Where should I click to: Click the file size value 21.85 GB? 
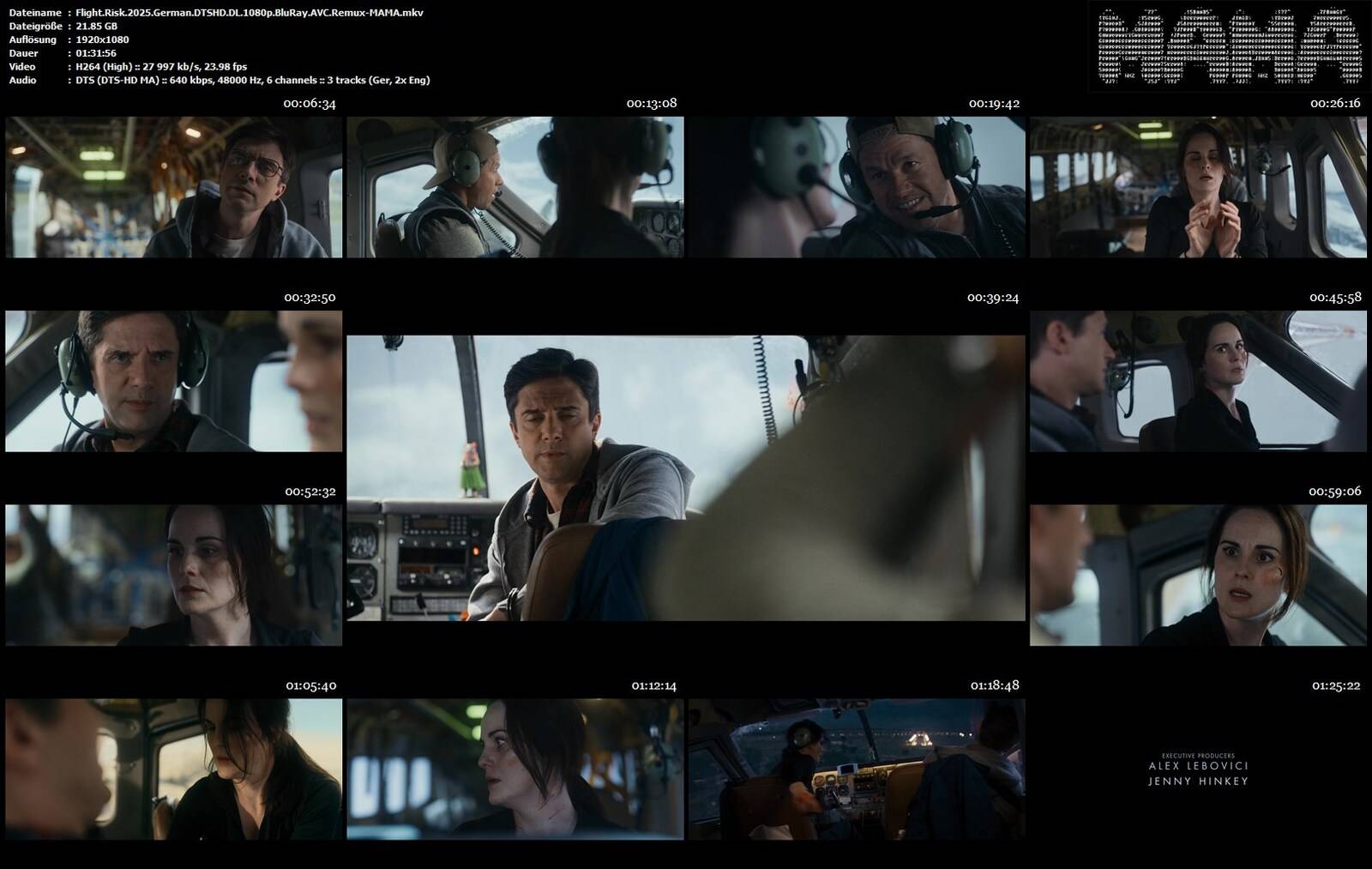tap(97, 27)
